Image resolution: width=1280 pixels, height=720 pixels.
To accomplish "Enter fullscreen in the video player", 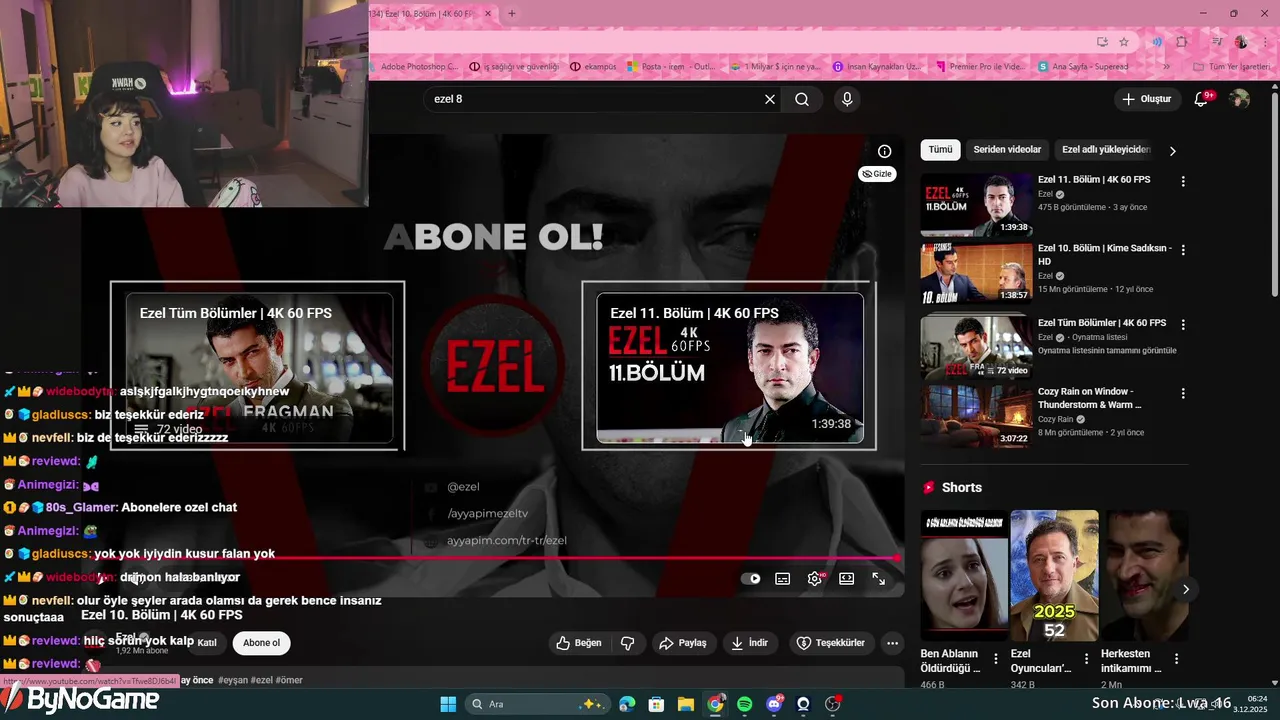I will coord(879,578).
